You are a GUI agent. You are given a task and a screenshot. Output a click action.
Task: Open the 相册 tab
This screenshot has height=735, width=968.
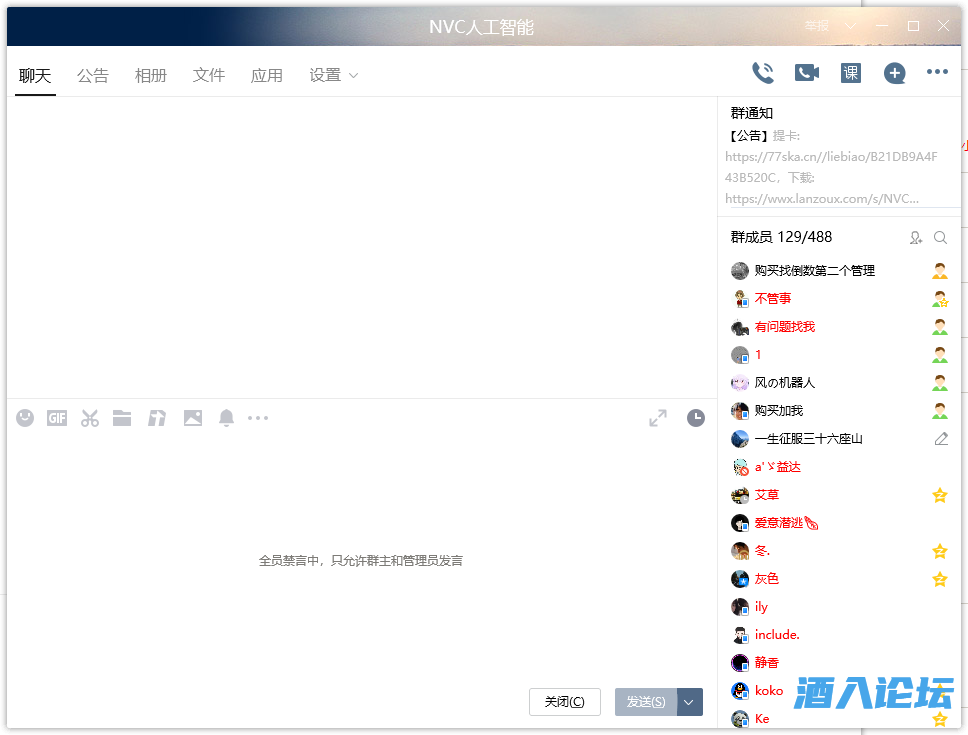pos(151,75)
